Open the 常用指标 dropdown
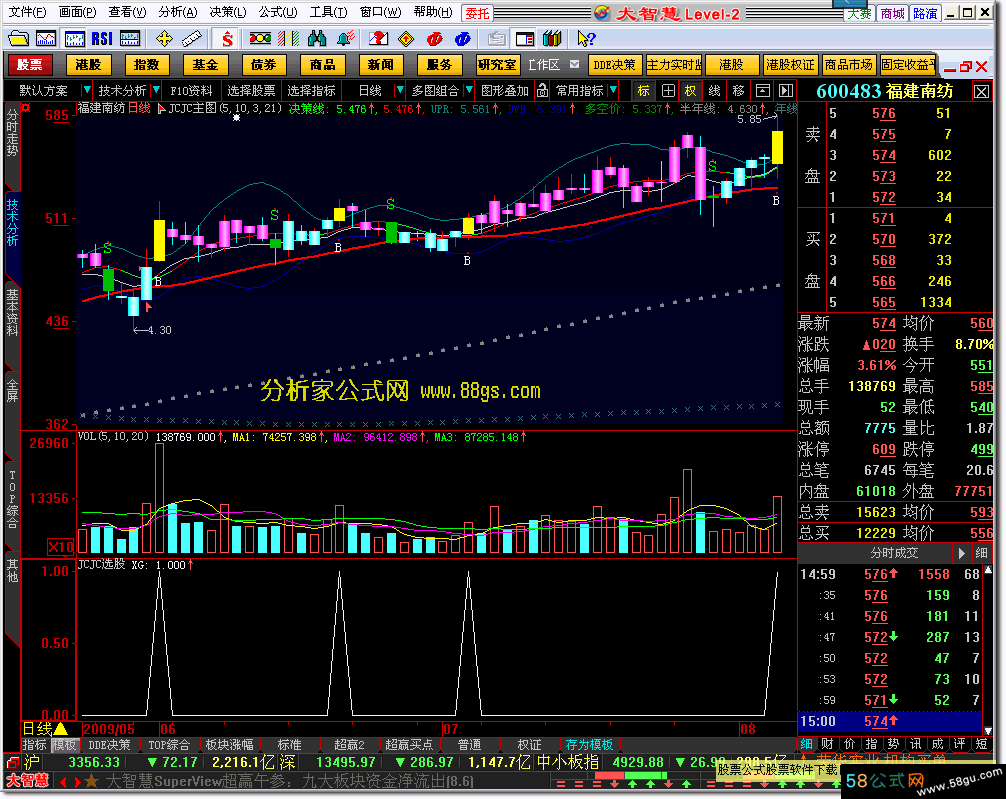Screen dimensions: 1006x799 point(613,90)
